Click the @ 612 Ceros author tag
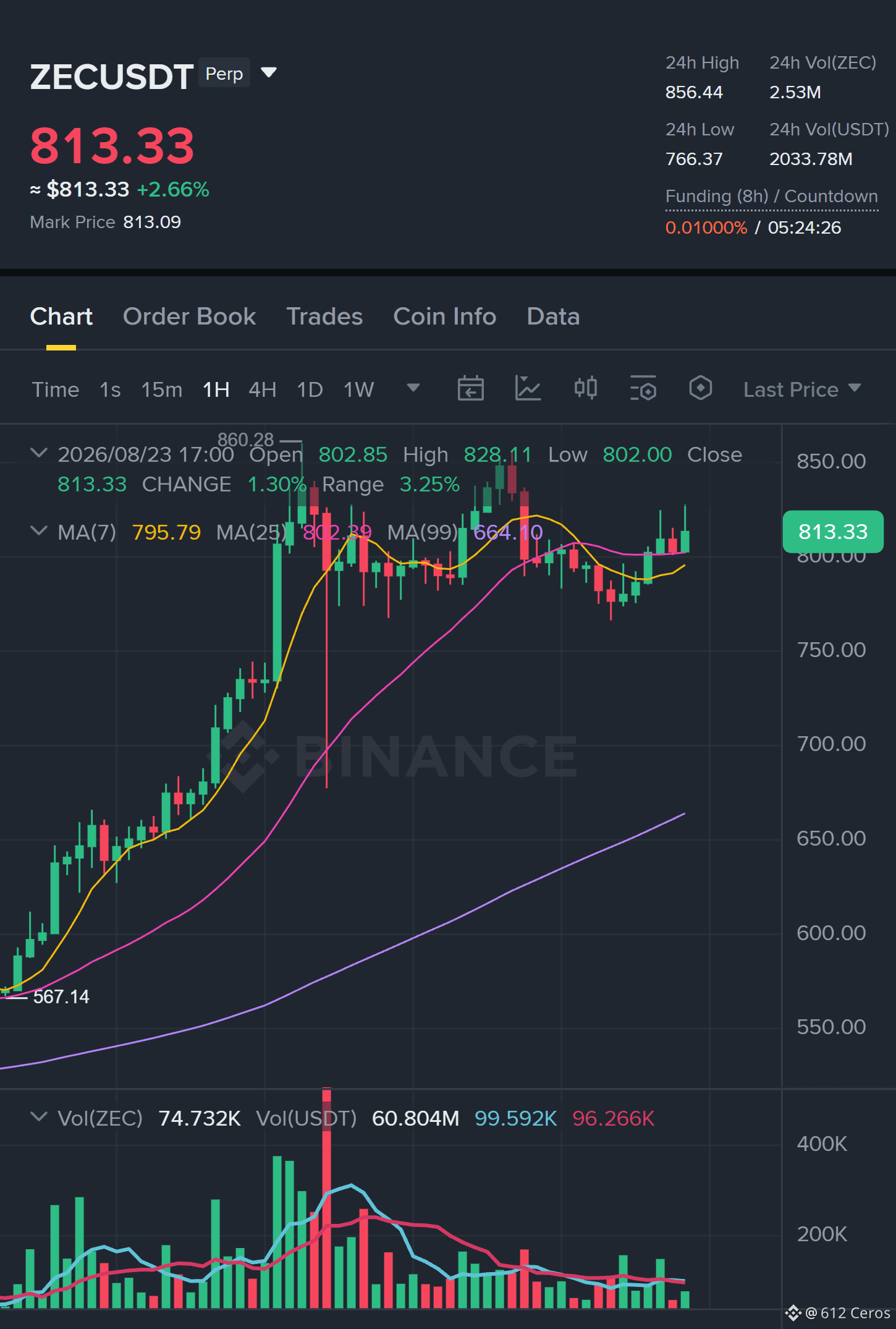The height and width of the screenshot is (1329, 896). [838, 1313]
